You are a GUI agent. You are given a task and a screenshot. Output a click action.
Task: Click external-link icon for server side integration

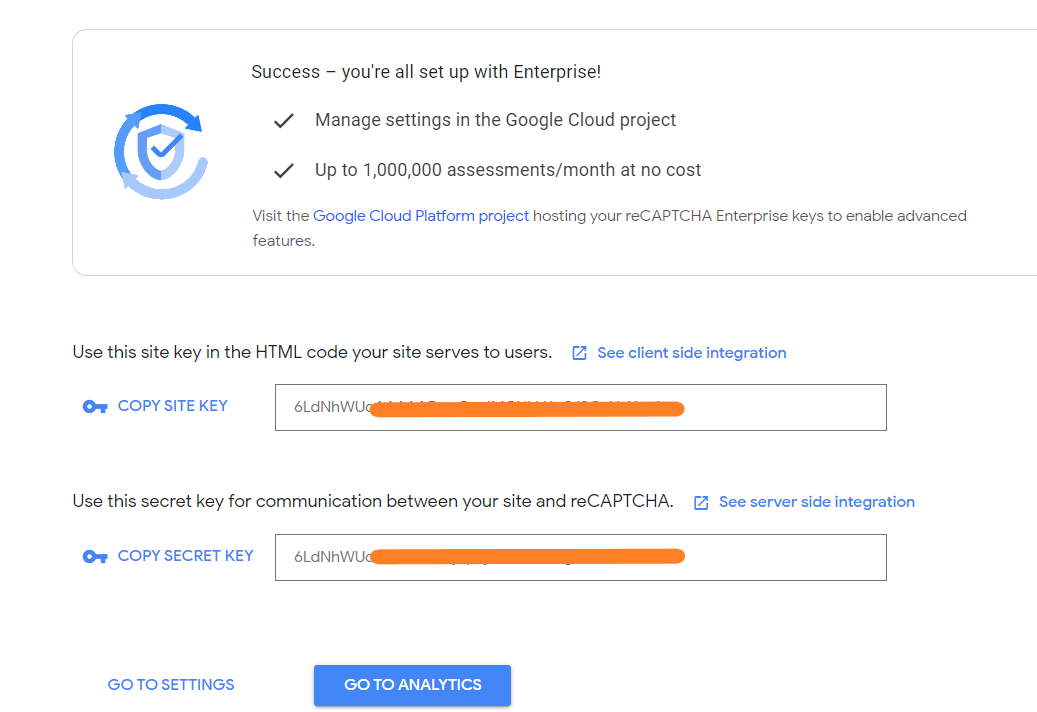[701, 502]
